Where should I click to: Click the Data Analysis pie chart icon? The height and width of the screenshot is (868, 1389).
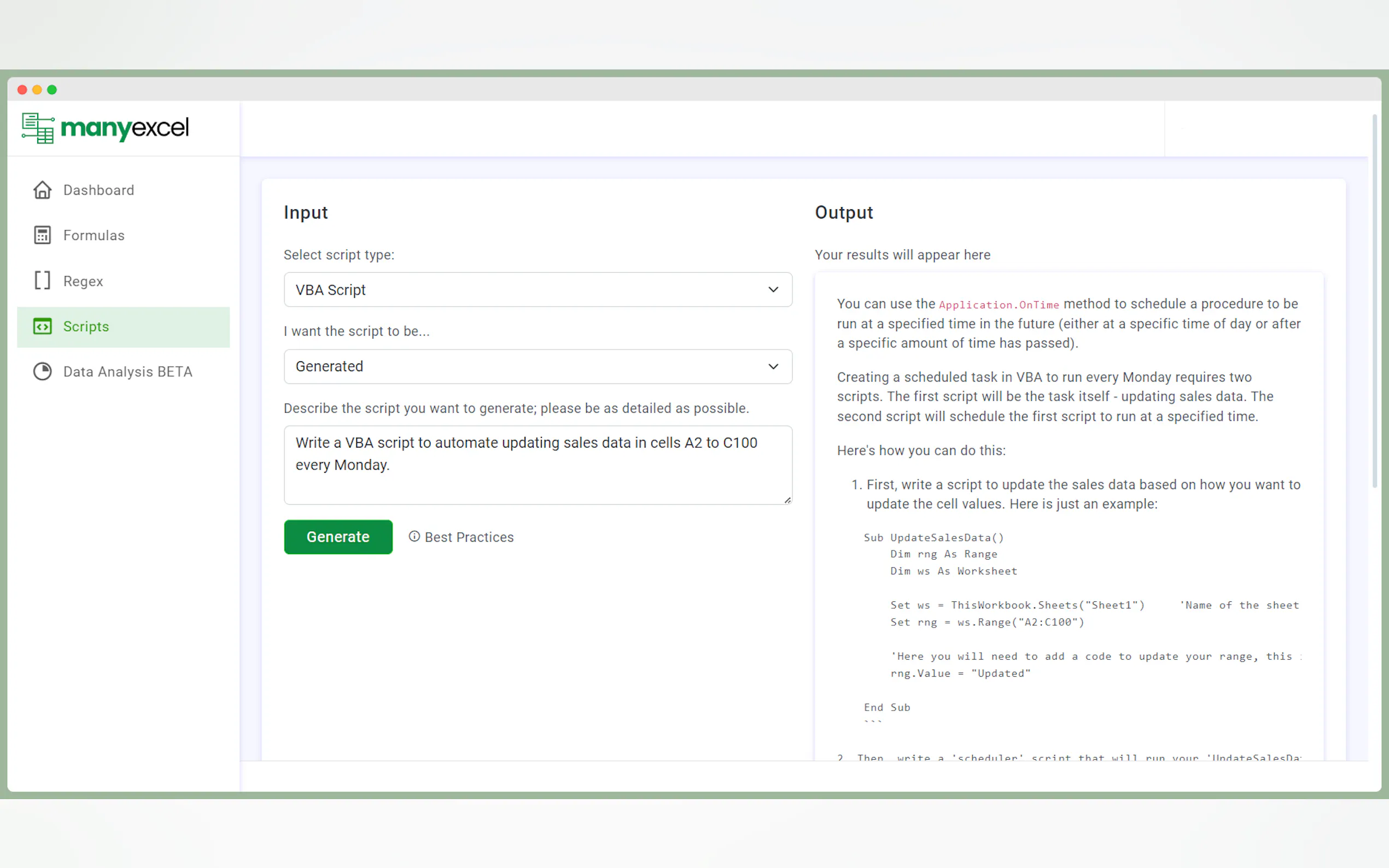[x=42, y=372]
